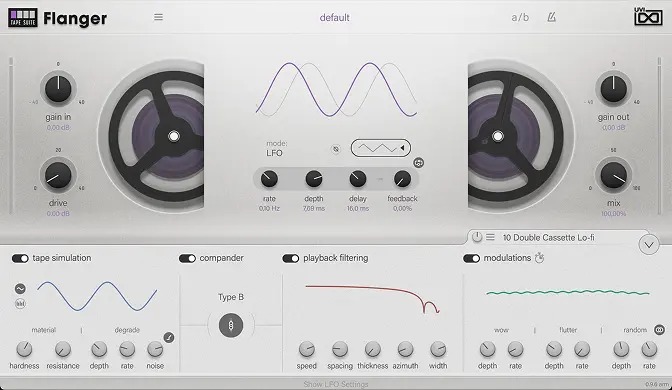Click the drive 0.00 dB value
Image resolution: width=672 pixels, height=390 pixels.
coord(58,213)
